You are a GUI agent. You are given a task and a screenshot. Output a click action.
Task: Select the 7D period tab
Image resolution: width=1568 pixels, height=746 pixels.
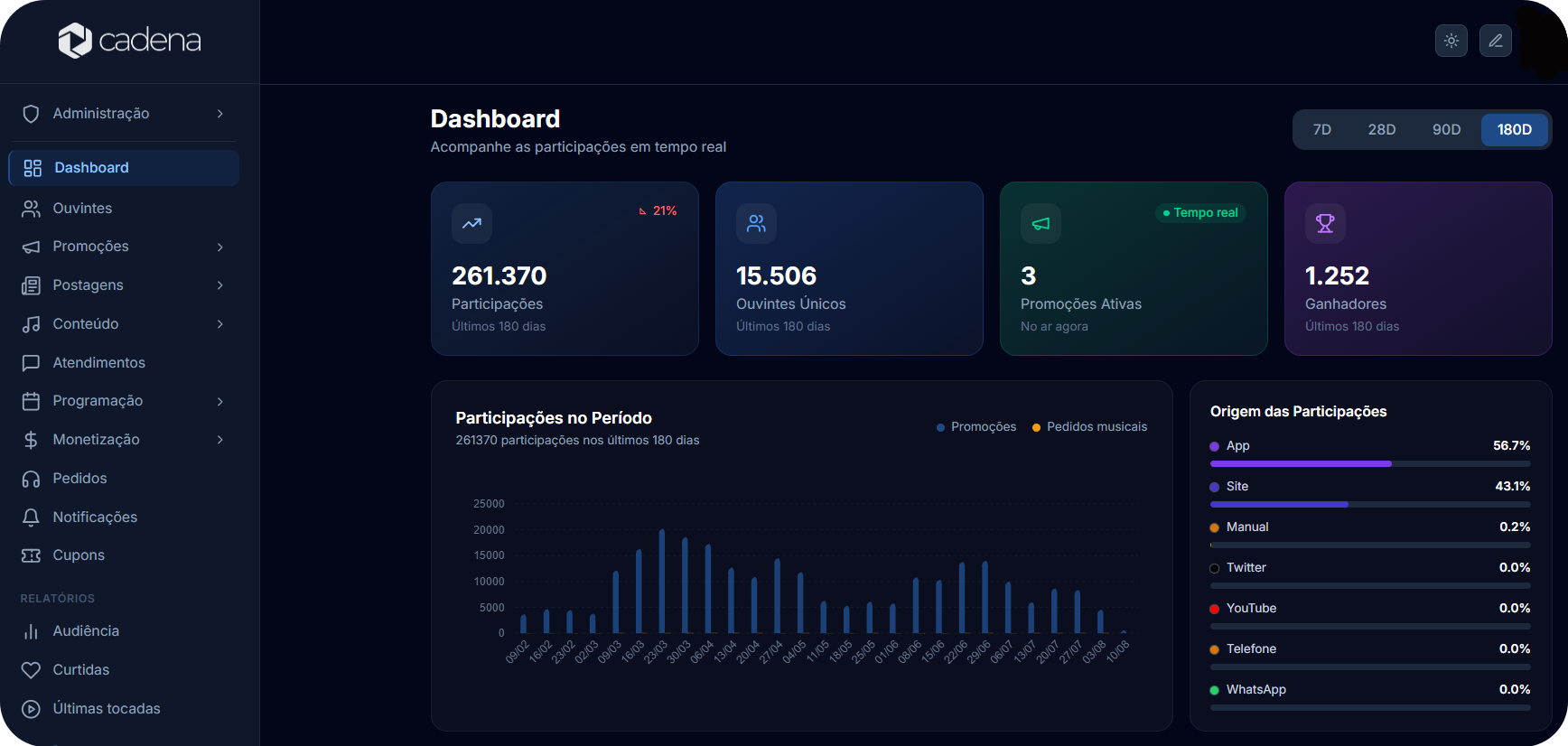click(1321, 130)
